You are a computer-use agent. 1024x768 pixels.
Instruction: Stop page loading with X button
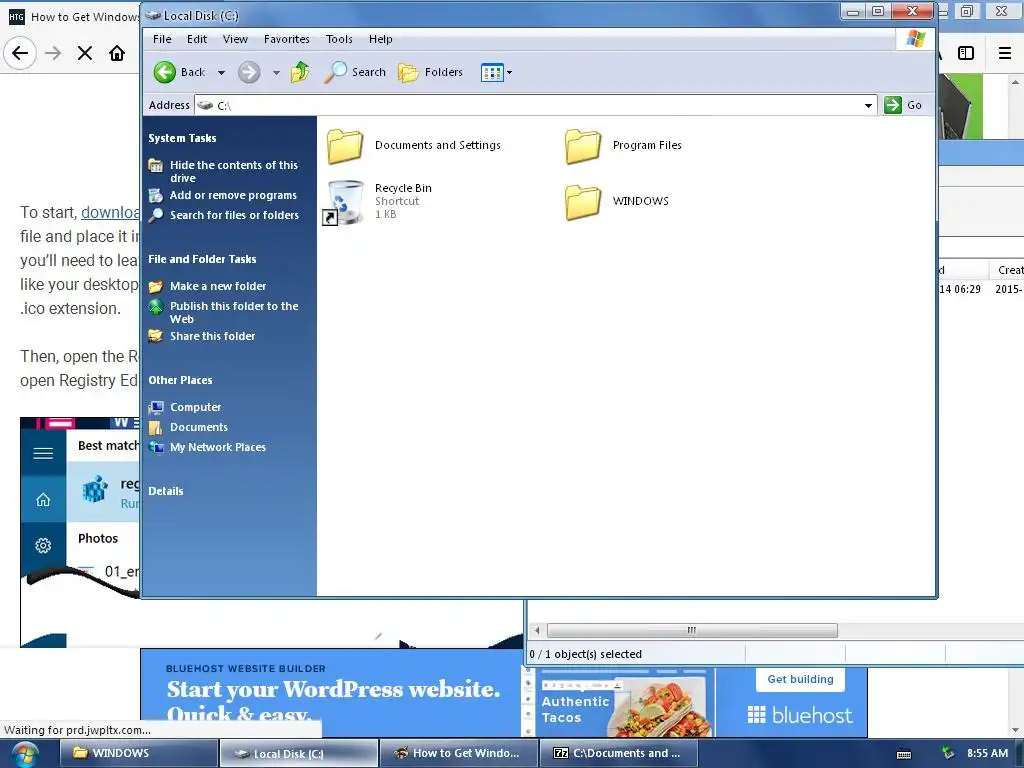[x=85, y=53]
